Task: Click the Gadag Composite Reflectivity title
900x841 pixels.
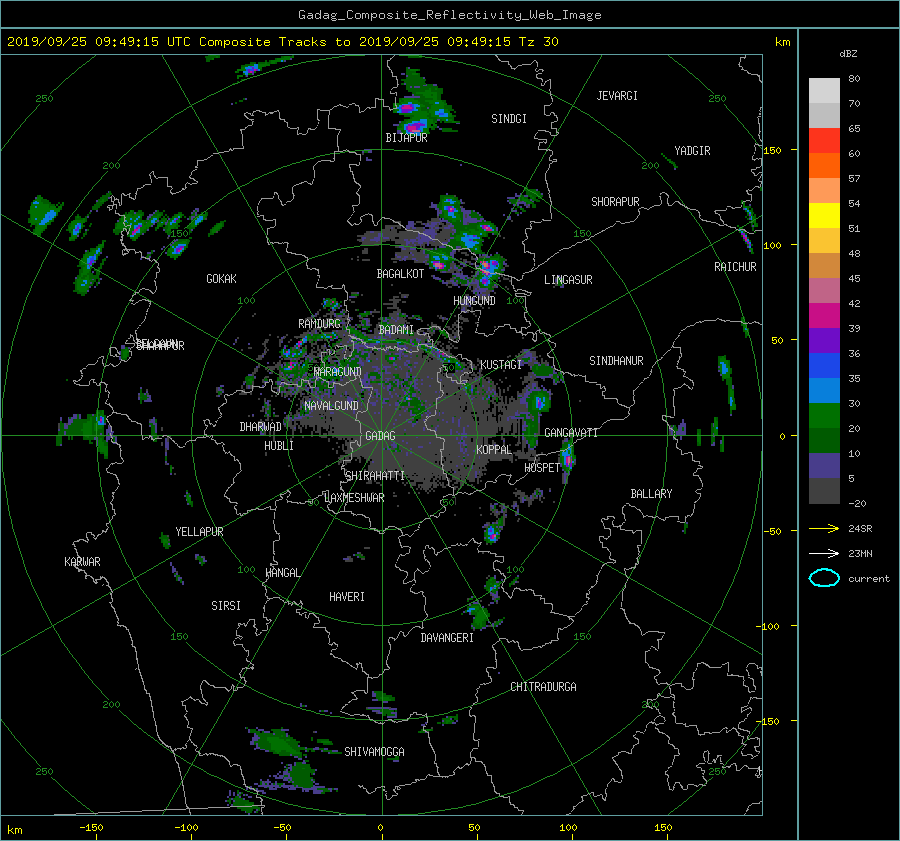Action: point(449,15)
